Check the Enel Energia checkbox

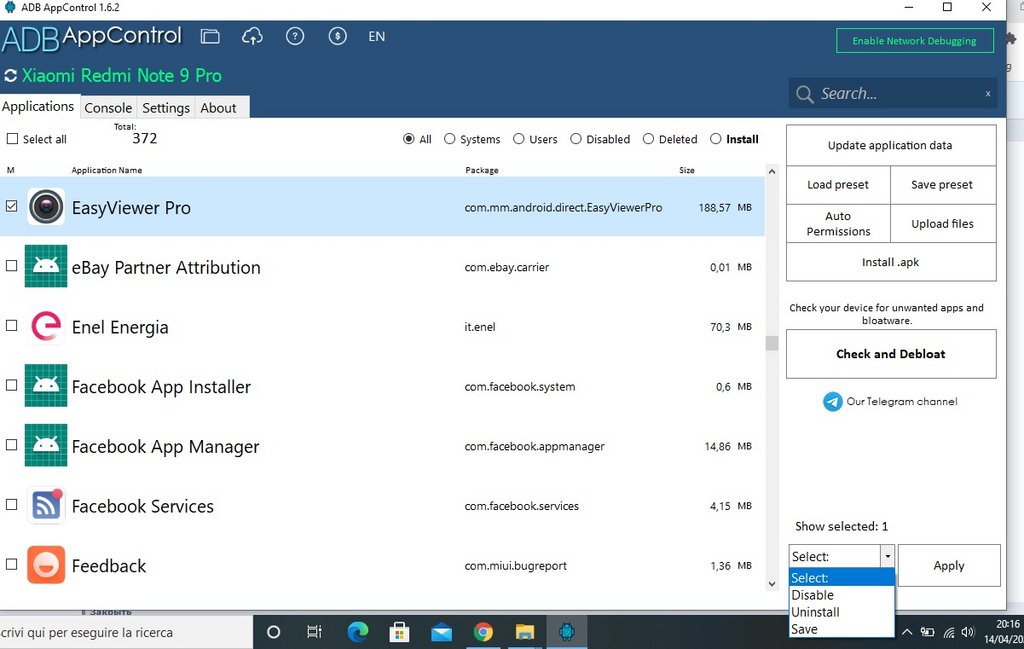click(x=11, y=325)
